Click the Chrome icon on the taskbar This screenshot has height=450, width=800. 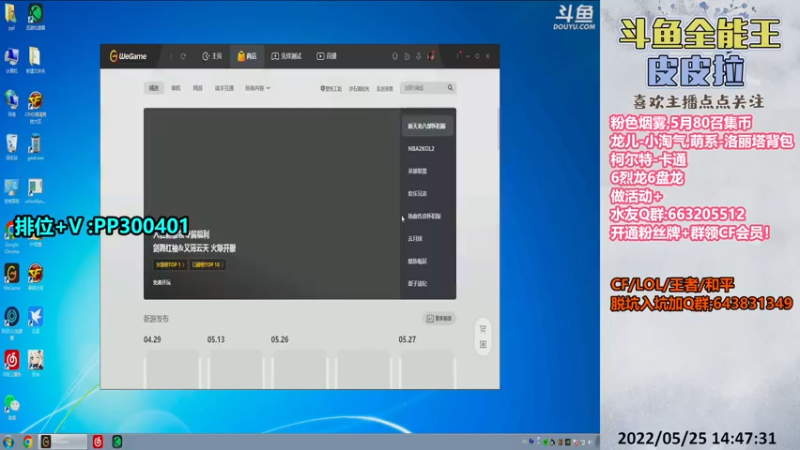pyautogui.click(x=28, y=442)
